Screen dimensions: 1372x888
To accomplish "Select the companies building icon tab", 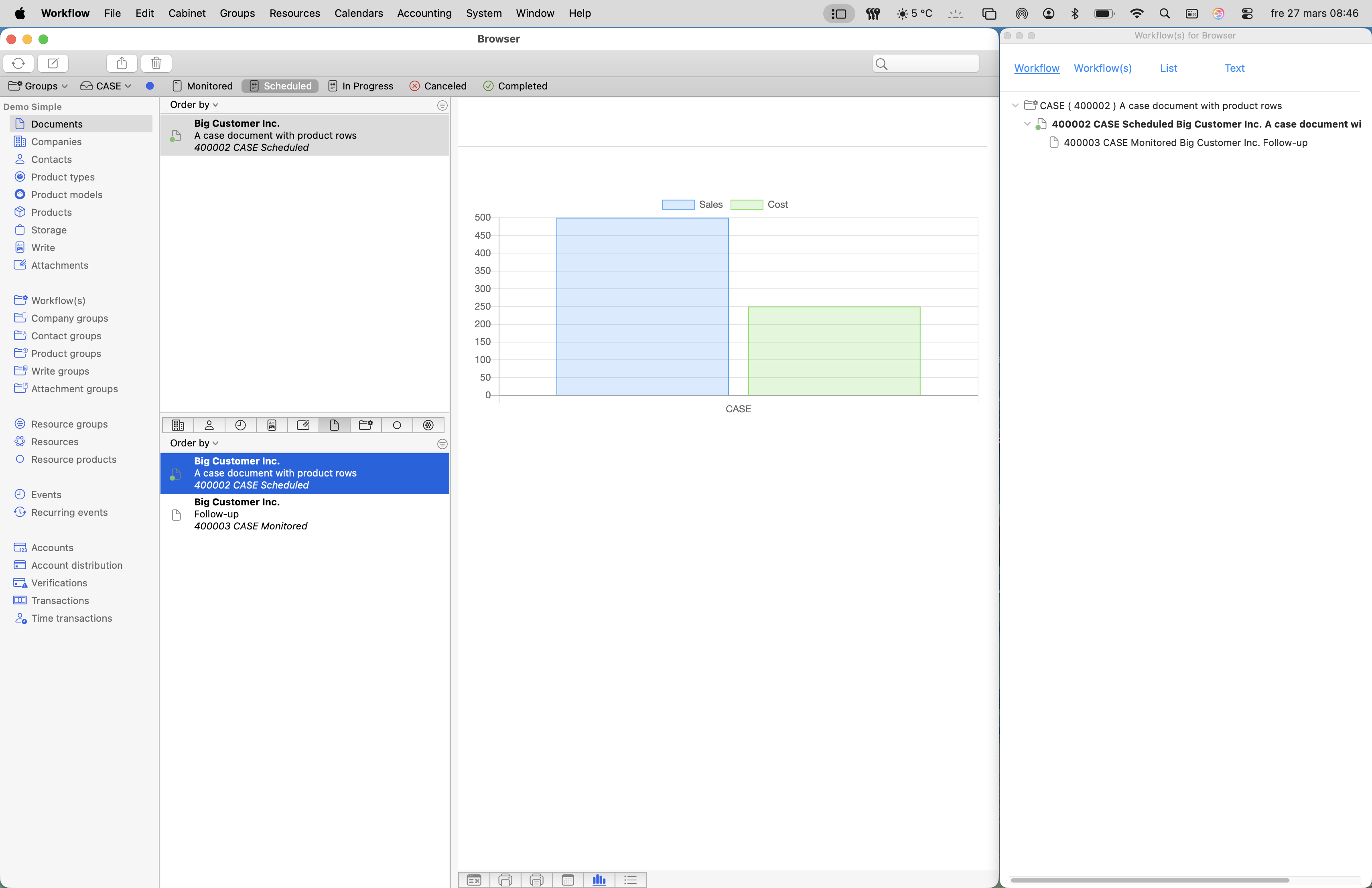I will pyautogui.click(x=178, y=425).
